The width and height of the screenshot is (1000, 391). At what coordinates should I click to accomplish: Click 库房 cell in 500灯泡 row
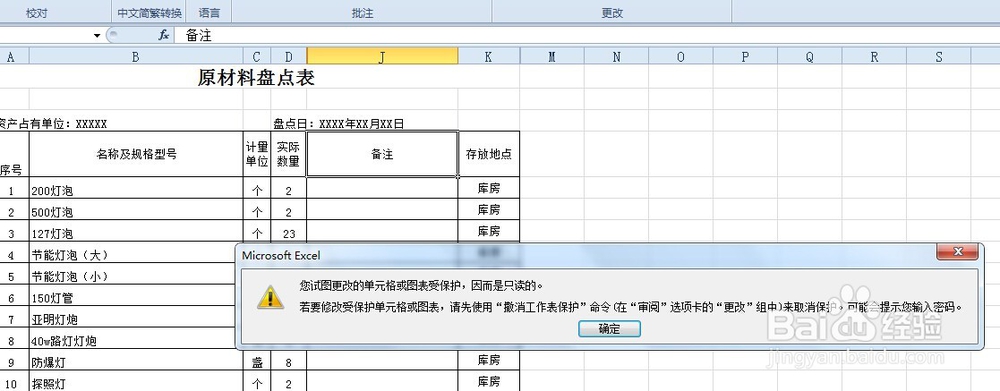click(x=489, y=209)
